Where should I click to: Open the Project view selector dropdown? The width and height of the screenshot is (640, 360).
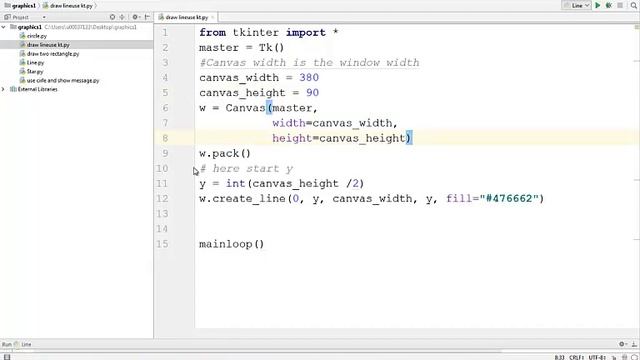pos(44,18)
